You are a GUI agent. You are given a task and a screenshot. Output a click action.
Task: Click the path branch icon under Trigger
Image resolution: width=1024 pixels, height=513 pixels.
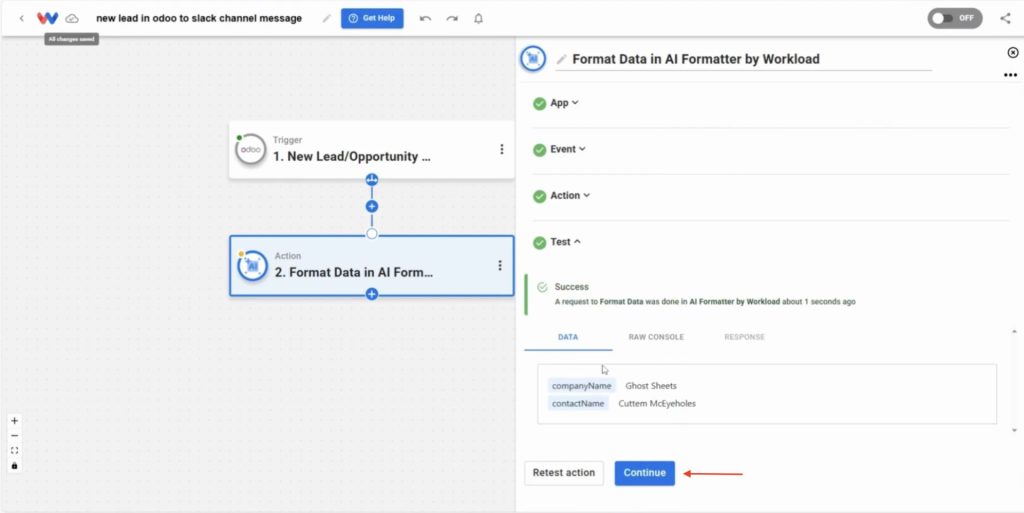tap(372, 179)
